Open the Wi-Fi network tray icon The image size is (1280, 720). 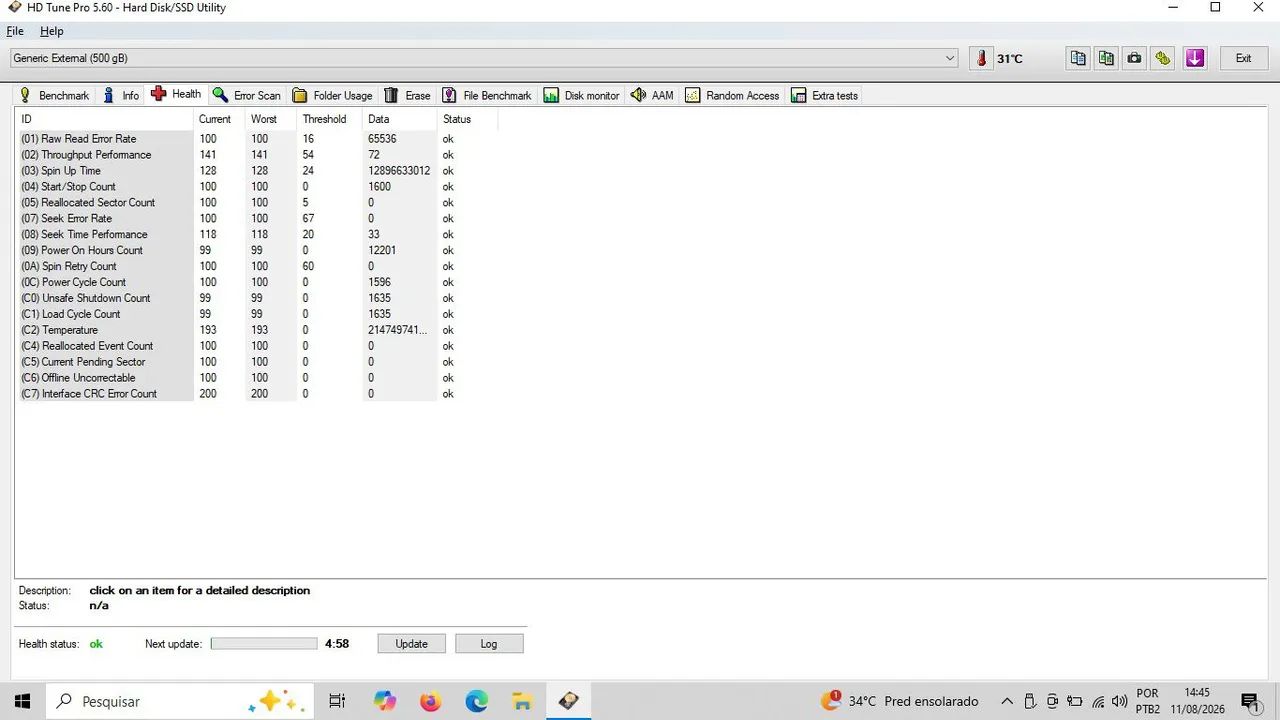(x=1098, y=701)
